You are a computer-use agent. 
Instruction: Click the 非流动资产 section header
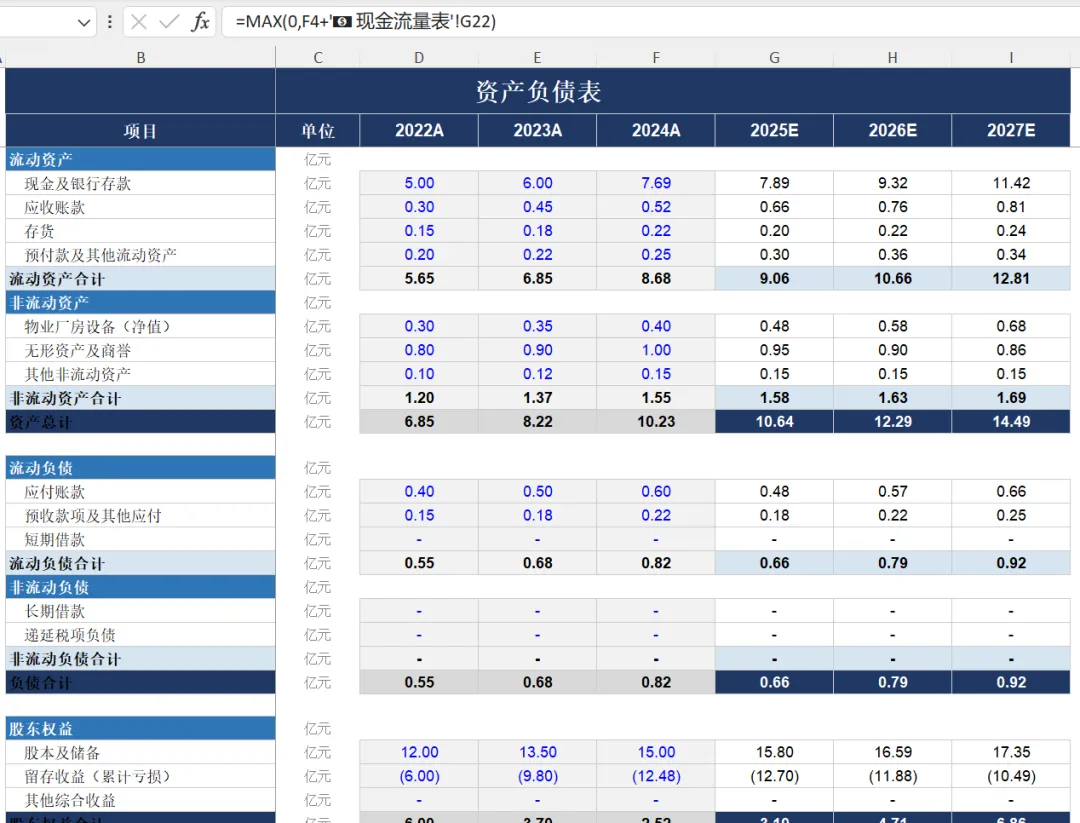(141, 303)
